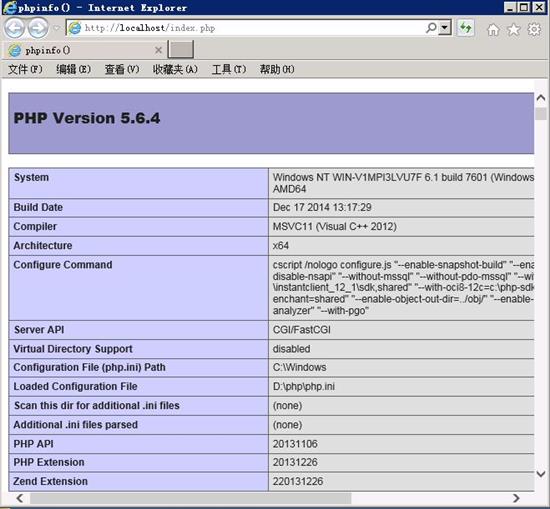Click the Build Date value Dec 17 2014

pos(322,207)
